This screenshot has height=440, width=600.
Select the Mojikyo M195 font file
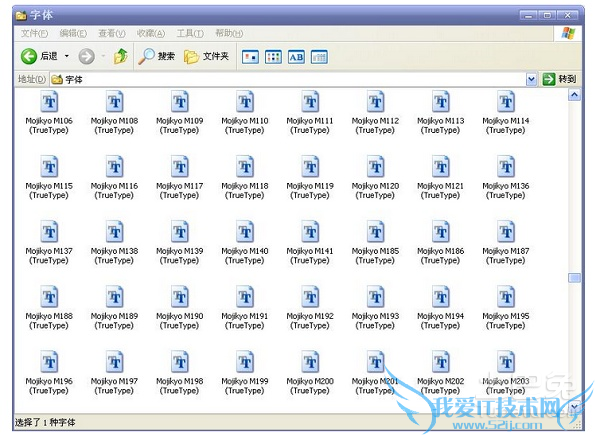(x=506, y=308)
